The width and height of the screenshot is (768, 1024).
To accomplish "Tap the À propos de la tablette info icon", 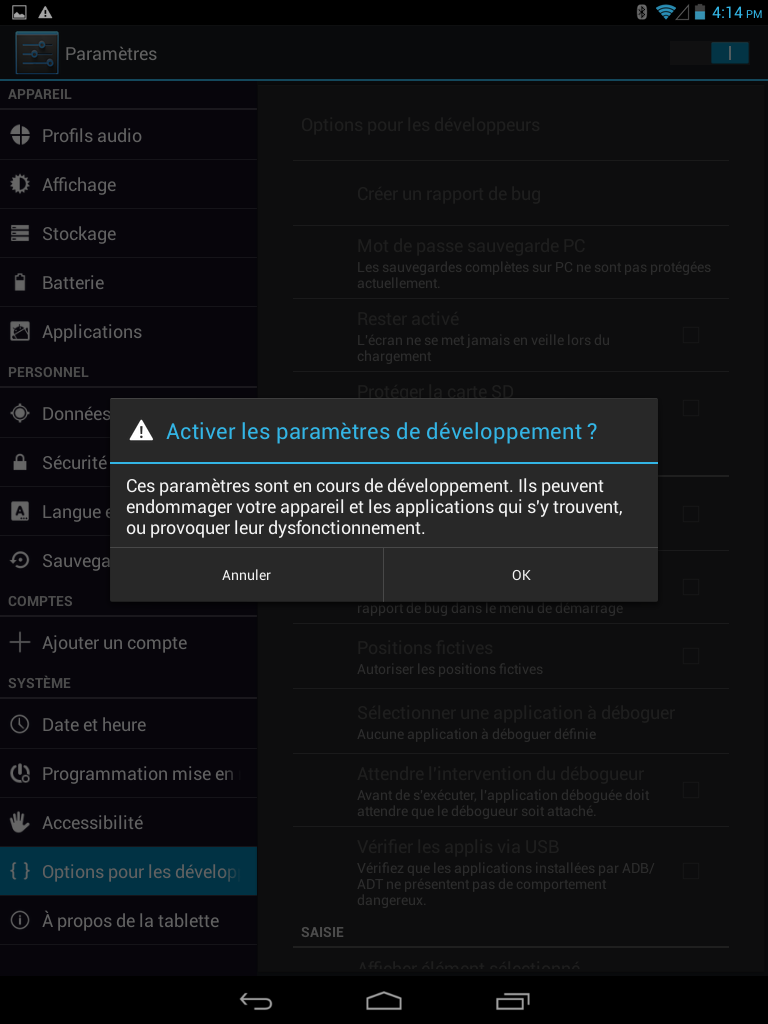I will (20, 920).
